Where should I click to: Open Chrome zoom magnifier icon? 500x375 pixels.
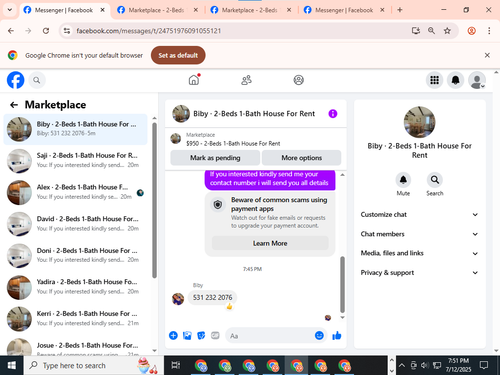click(431, 31)
